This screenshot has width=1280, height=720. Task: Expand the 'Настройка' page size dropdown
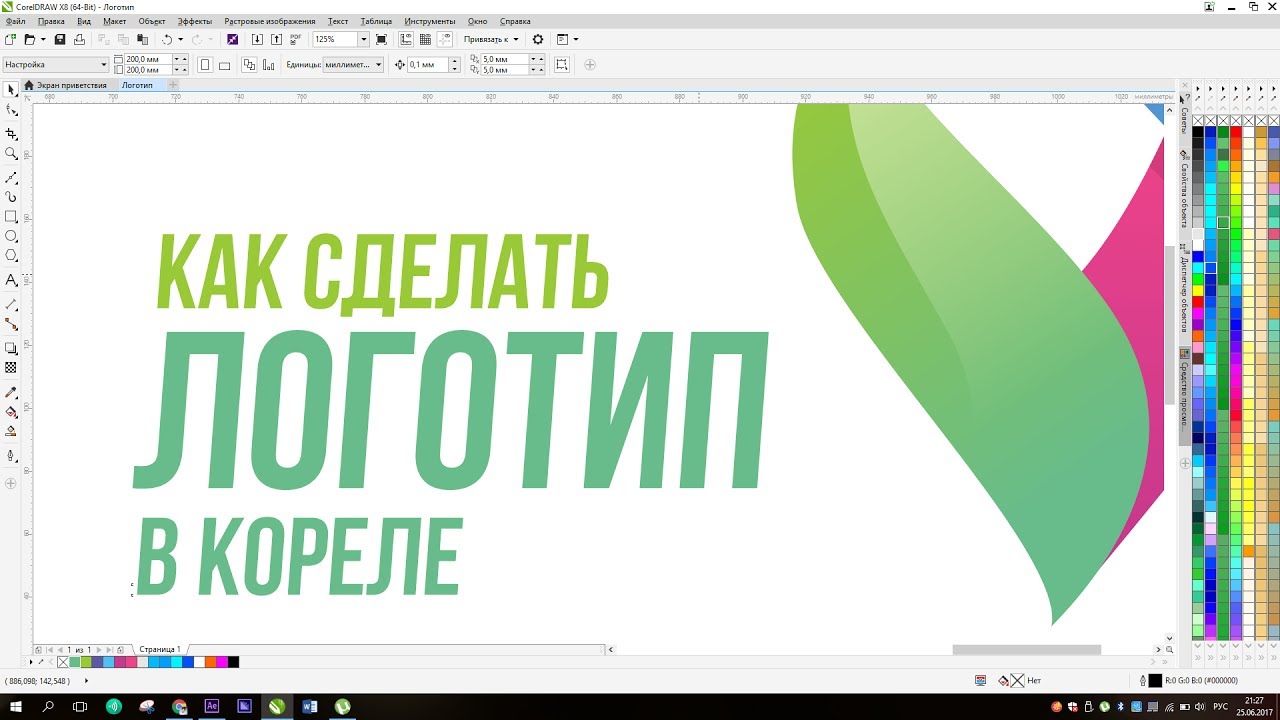[103, 65]
